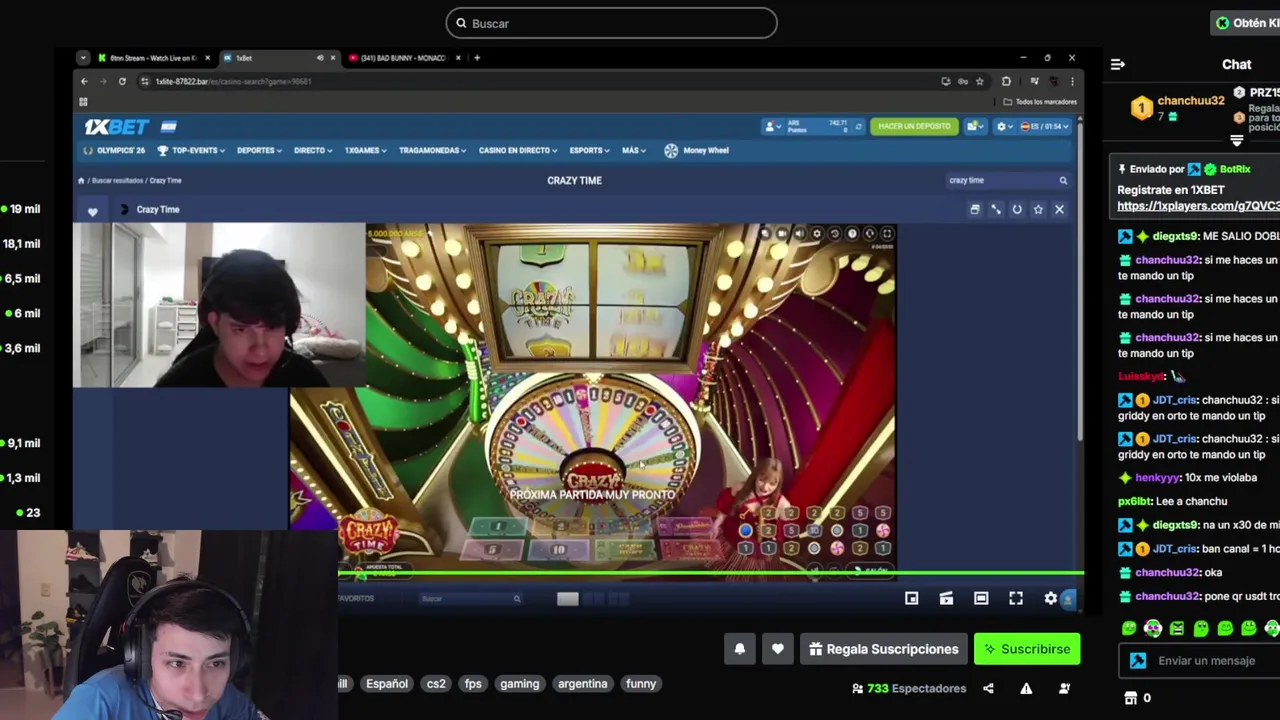Open Crazy Time in-game settings gear
Screen dimensions: 1280x720
[817, 234]
